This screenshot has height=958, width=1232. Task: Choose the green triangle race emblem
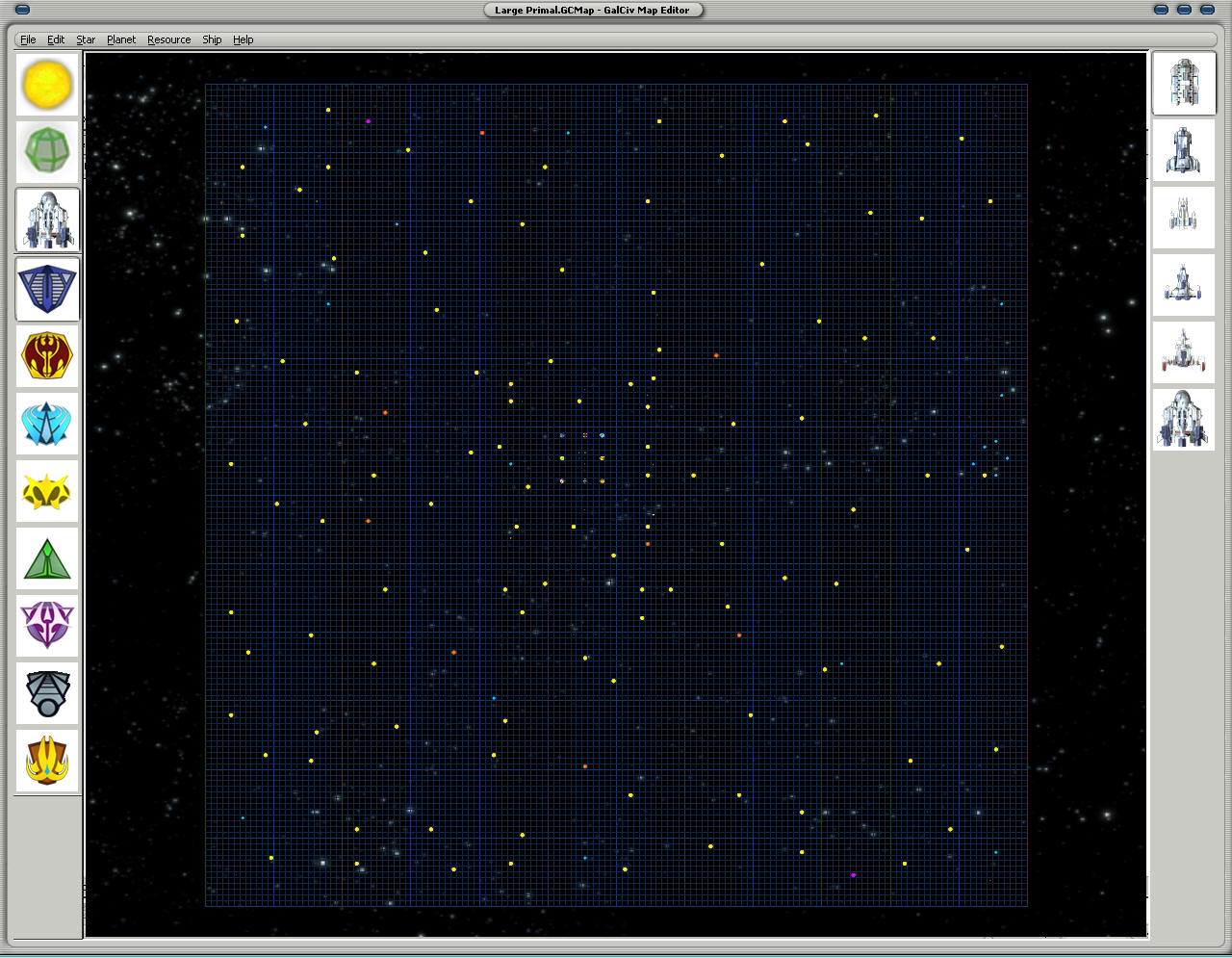[47, 558]
